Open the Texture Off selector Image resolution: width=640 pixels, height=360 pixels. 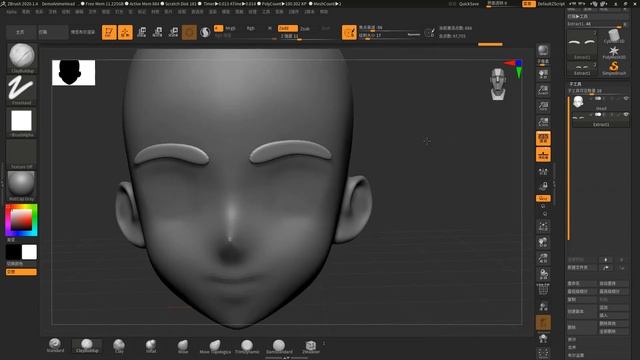click(x=22, y=154)
